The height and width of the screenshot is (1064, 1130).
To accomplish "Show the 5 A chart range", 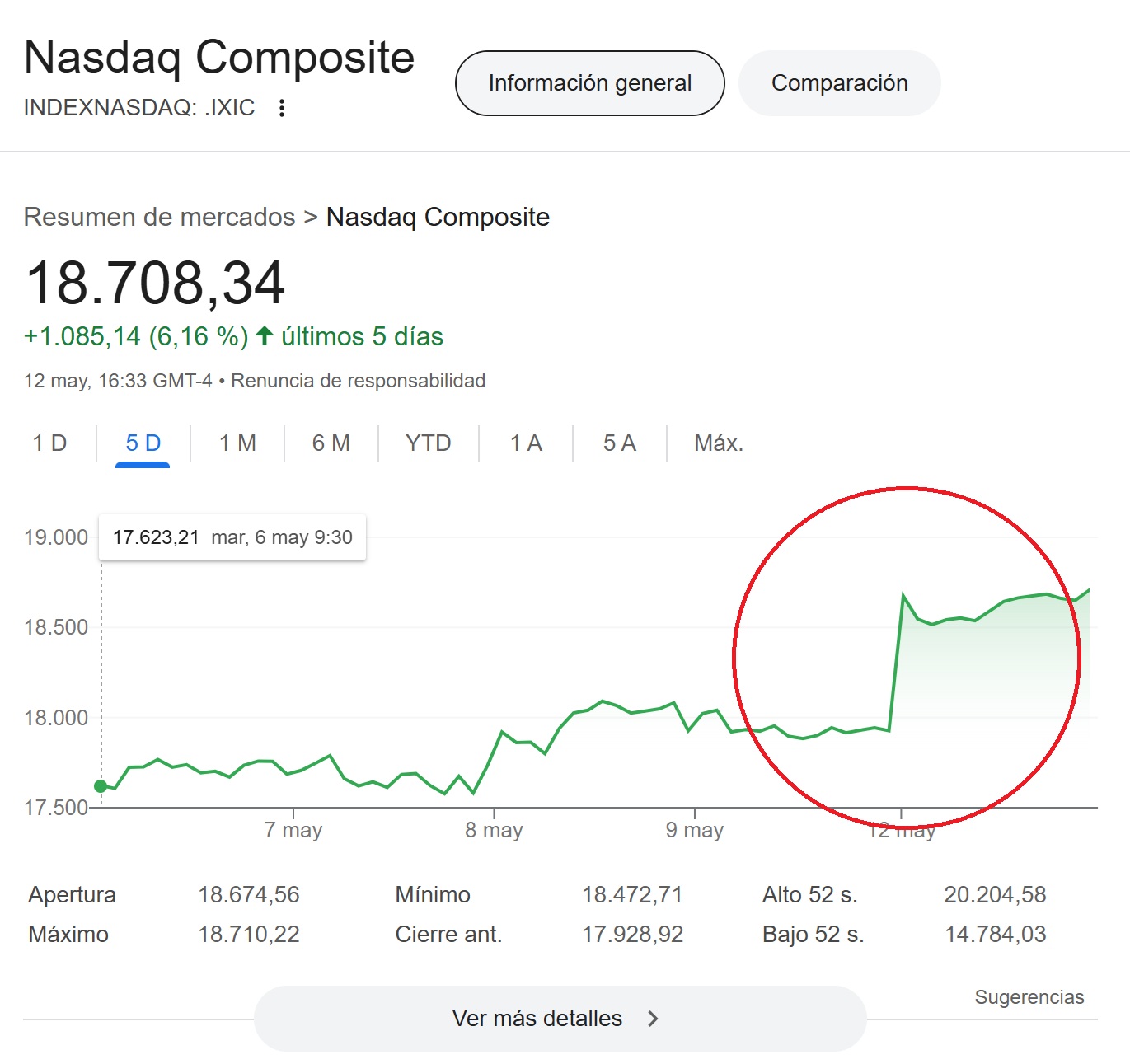I will 619,443.
